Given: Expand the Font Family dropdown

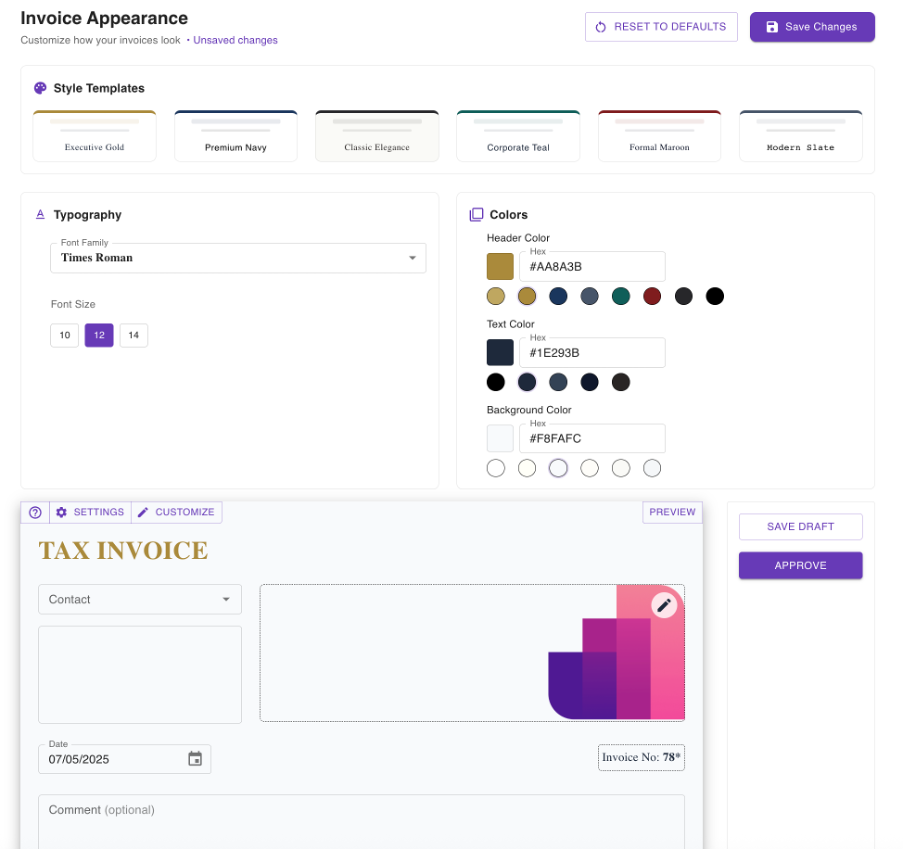Looking at the screenshot, I should [238, 258].
